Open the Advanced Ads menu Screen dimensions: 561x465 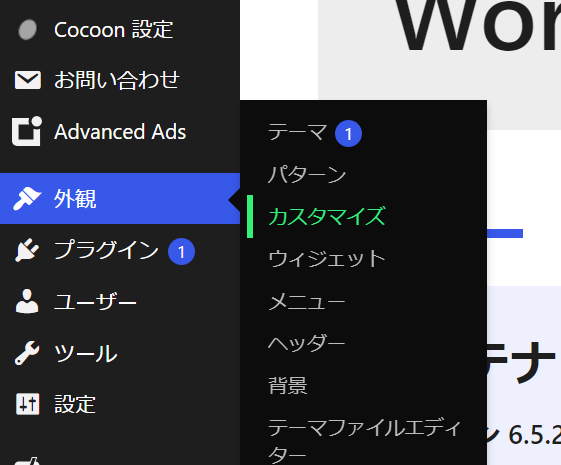click(120, 131)
